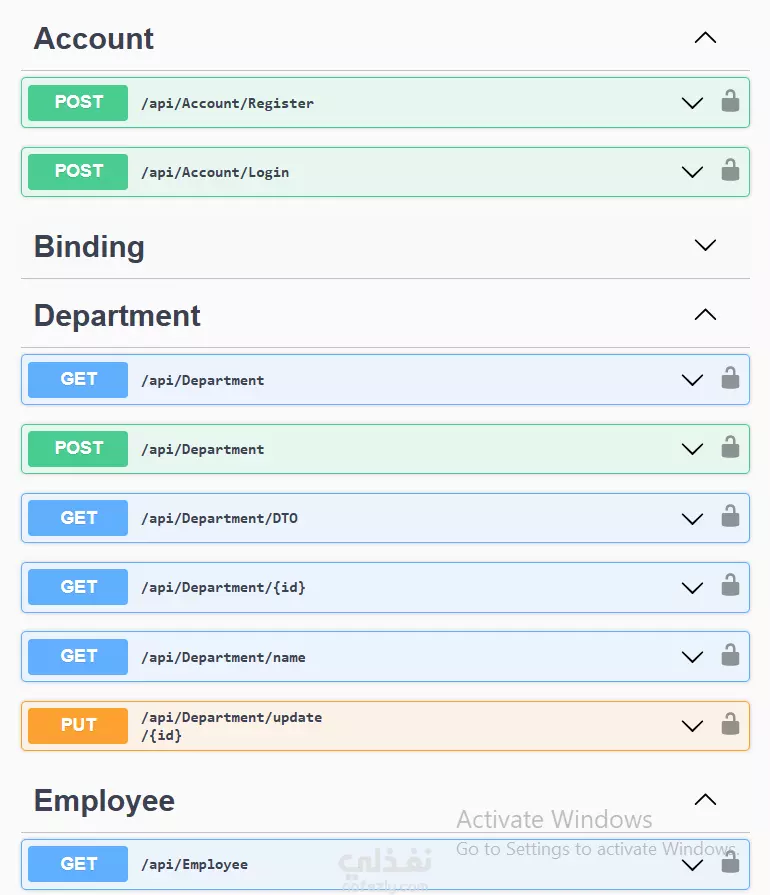Expand POST /api/Account/Register using its arrow
The height and width of the screenshot is (895, 770).
(x=692, y=103)
